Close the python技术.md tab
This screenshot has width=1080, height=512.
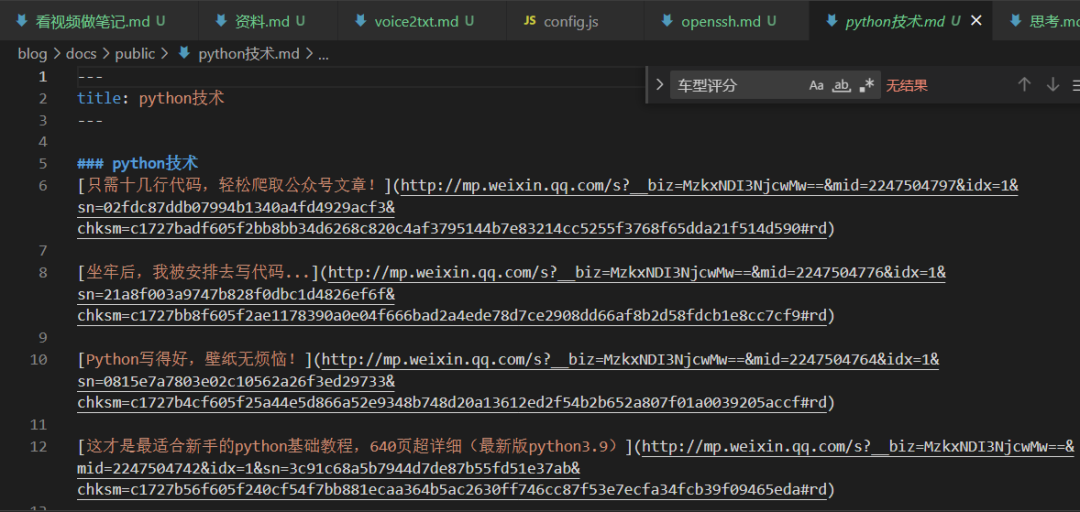pos(976,21)
